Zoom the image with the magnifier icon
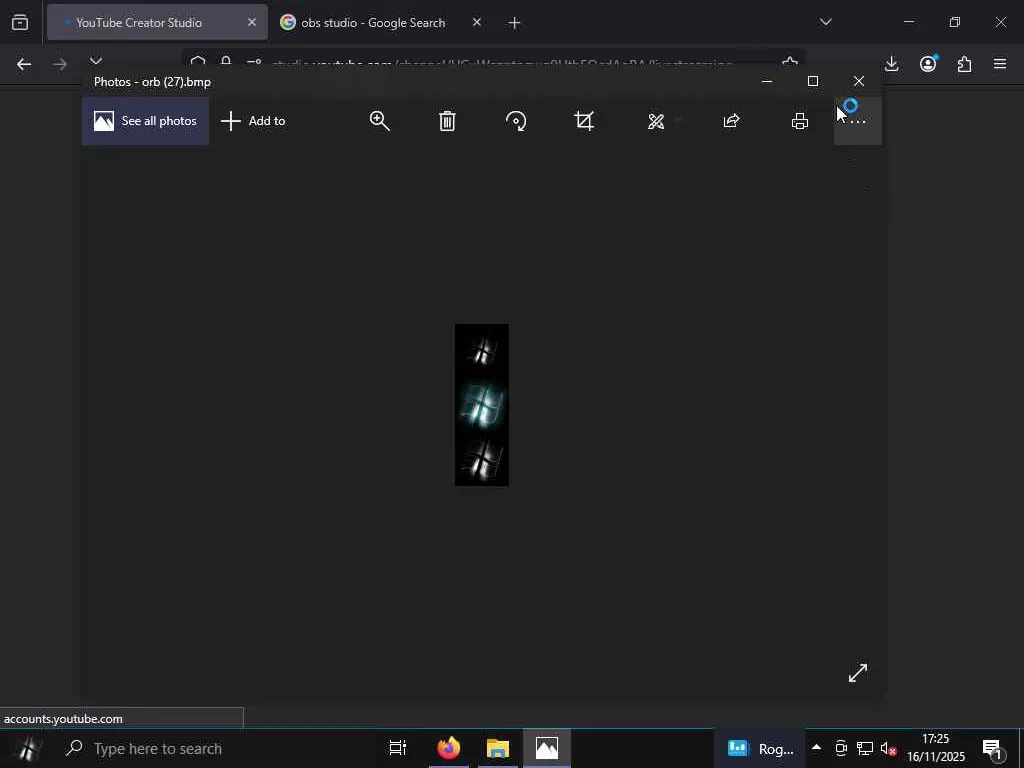The width and height of the screenshot is (1024, 768). (379, 121)
